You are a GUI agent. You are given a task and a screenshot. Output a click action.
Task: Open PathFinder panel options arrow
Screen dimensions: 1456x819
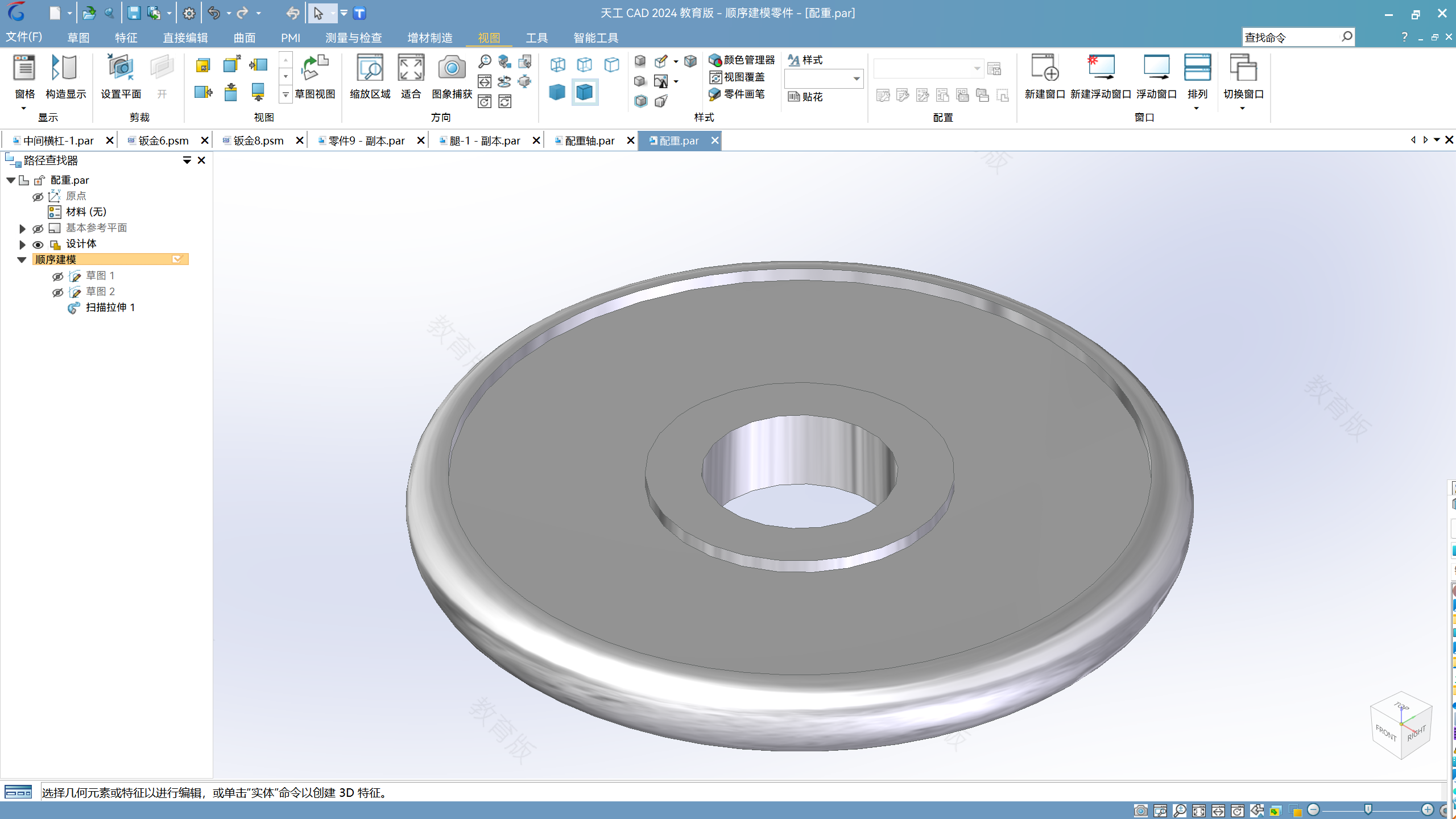click(187, 160)
